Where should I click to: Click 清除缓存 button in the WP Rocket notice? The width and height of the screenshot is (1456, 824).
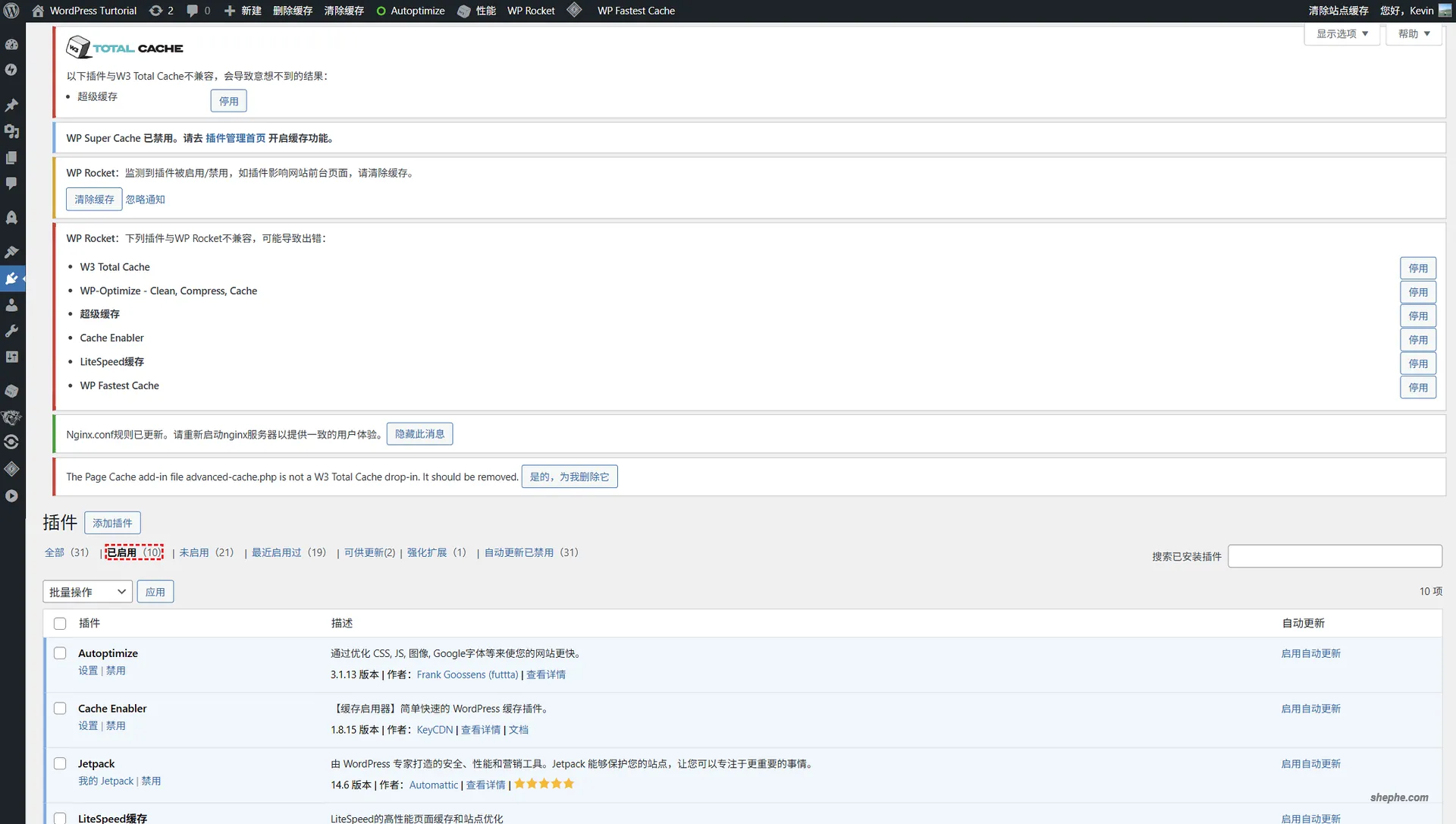[93, 199]
